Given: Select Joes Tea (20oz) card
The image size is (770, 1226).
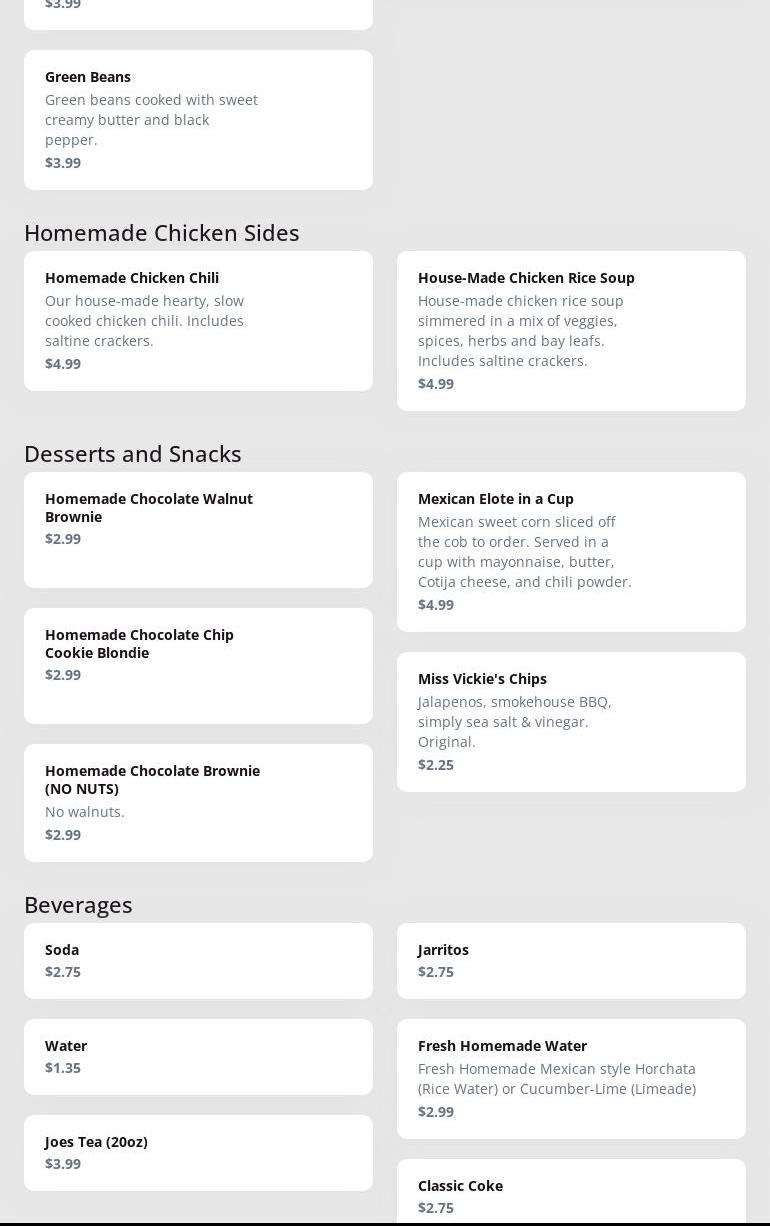Looking at the screenshot, I should (198, 1152).
